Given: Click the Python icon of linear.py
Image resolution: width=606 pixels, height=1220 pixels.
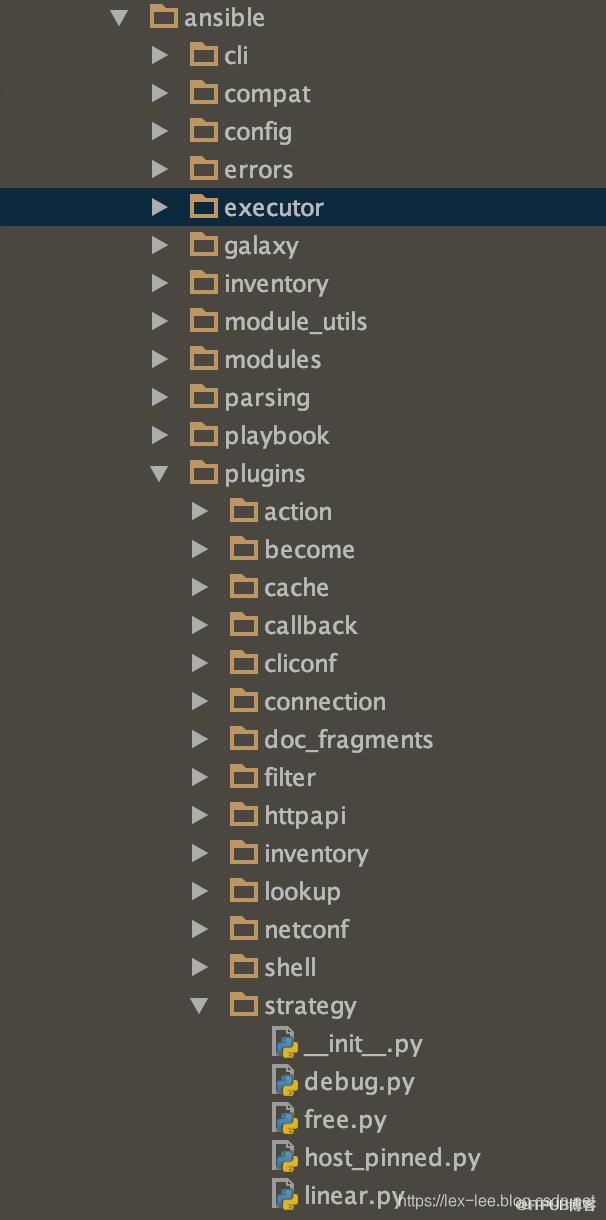Looking at the screenshot, I should 286,1195.
